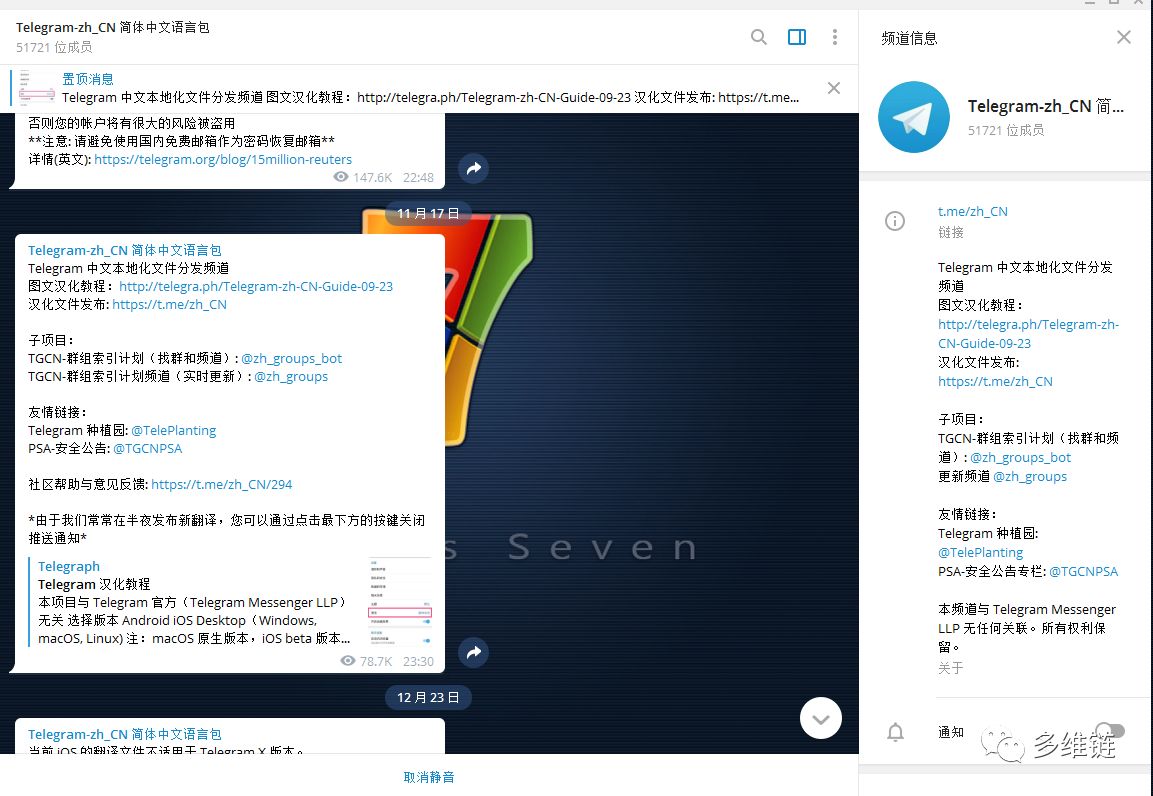Open @zh_groups mention in chat message
This screenshot has width=1153, height=796.
(x=290, y=376)
